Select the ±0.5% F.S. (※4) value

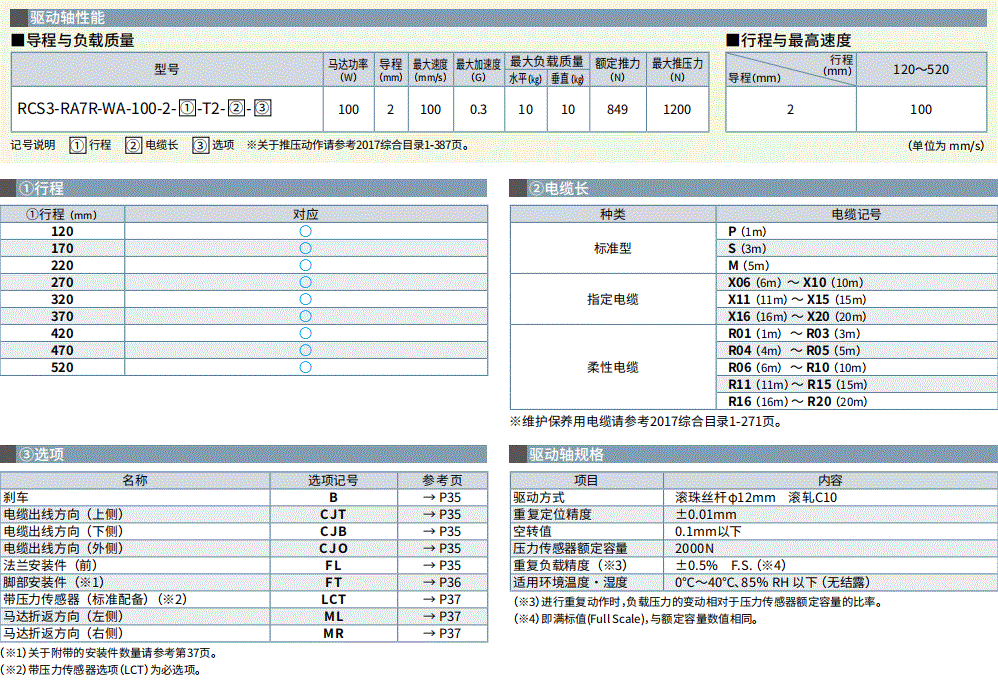[731, 565]
